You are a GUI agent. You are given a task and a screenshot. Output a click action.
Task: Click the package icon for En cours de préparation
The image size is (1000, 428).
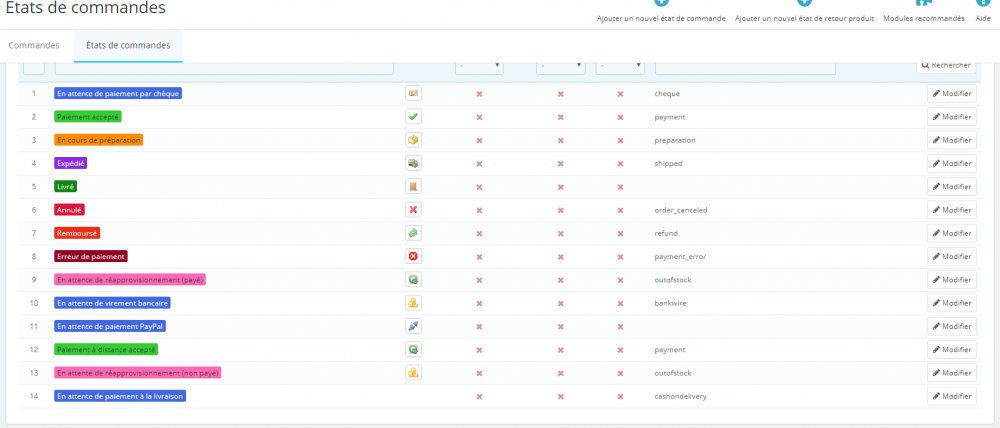(x=413, y=140)
